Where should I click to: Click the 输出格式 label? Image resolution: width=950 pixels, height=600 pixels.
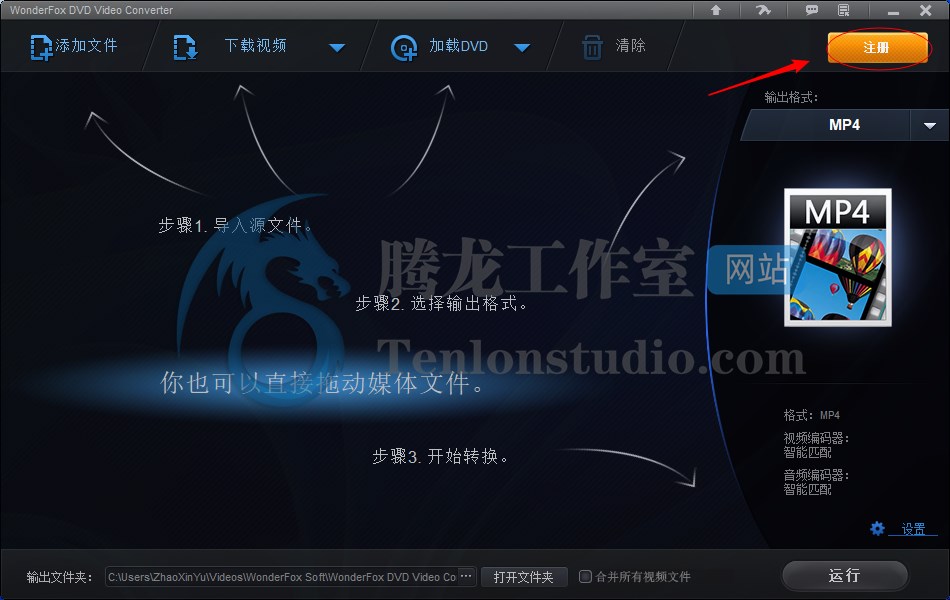click(x=791, y=98)
